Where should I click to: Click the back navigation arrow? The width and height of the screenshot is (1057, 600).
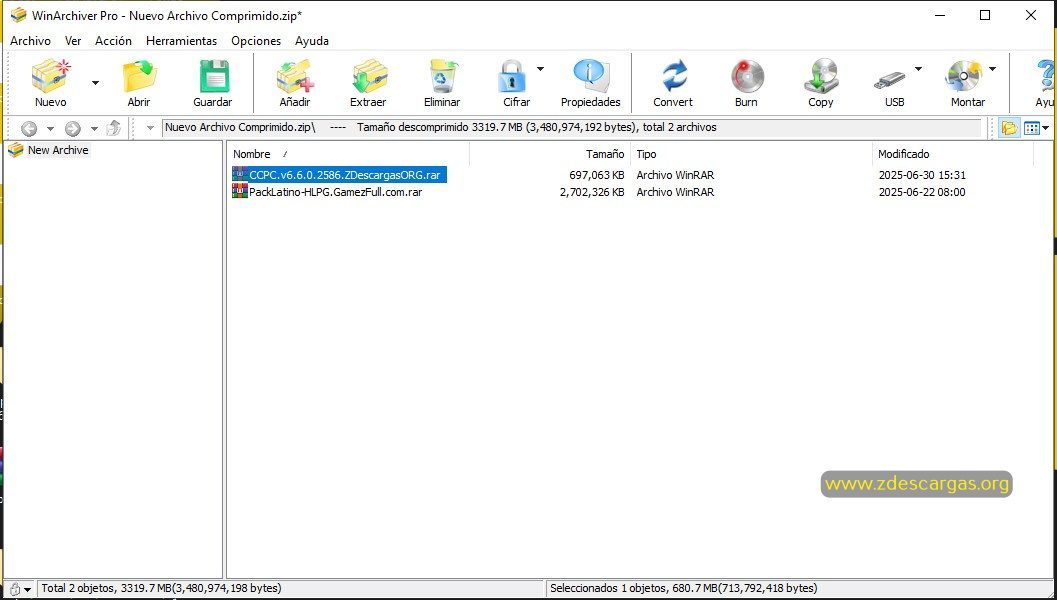pos(28,128)
